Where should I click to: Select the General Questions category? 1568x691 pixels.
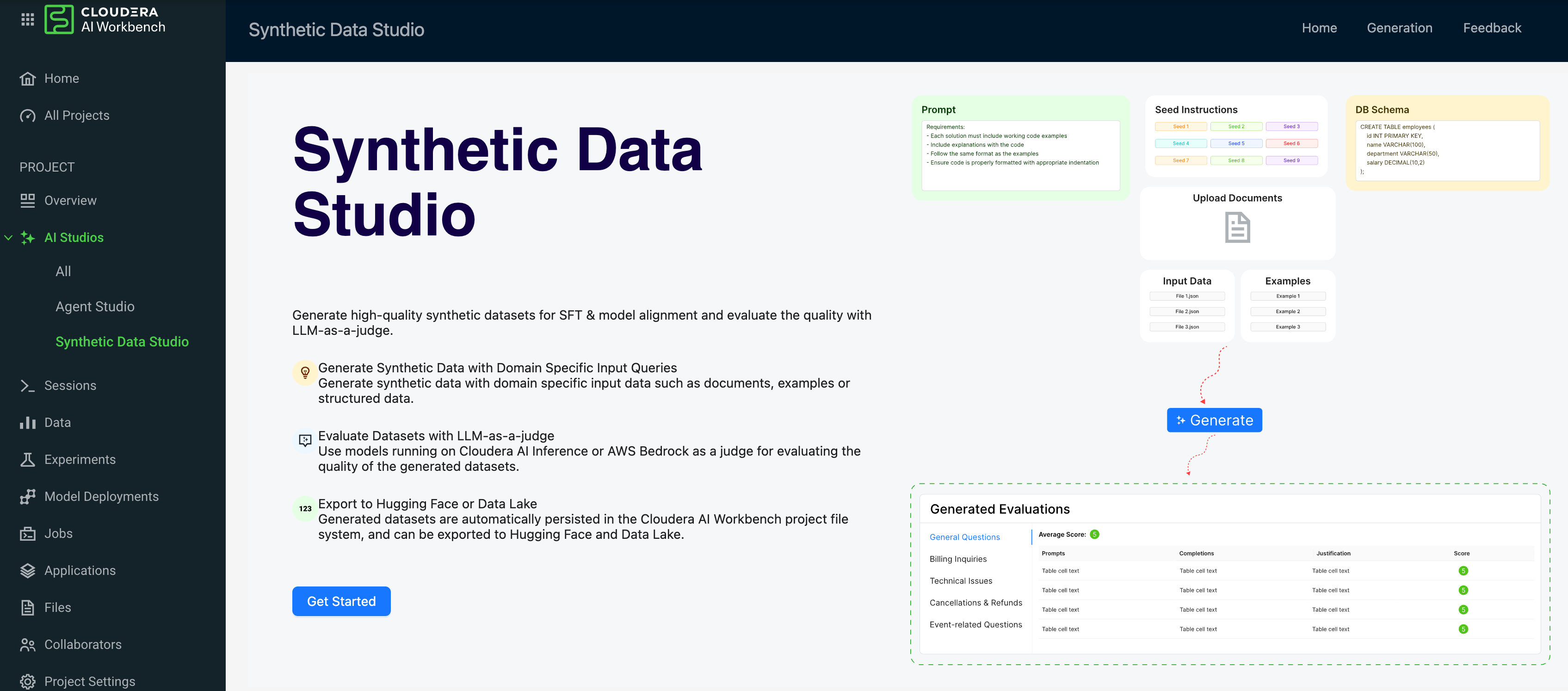[x=964, y=537]
